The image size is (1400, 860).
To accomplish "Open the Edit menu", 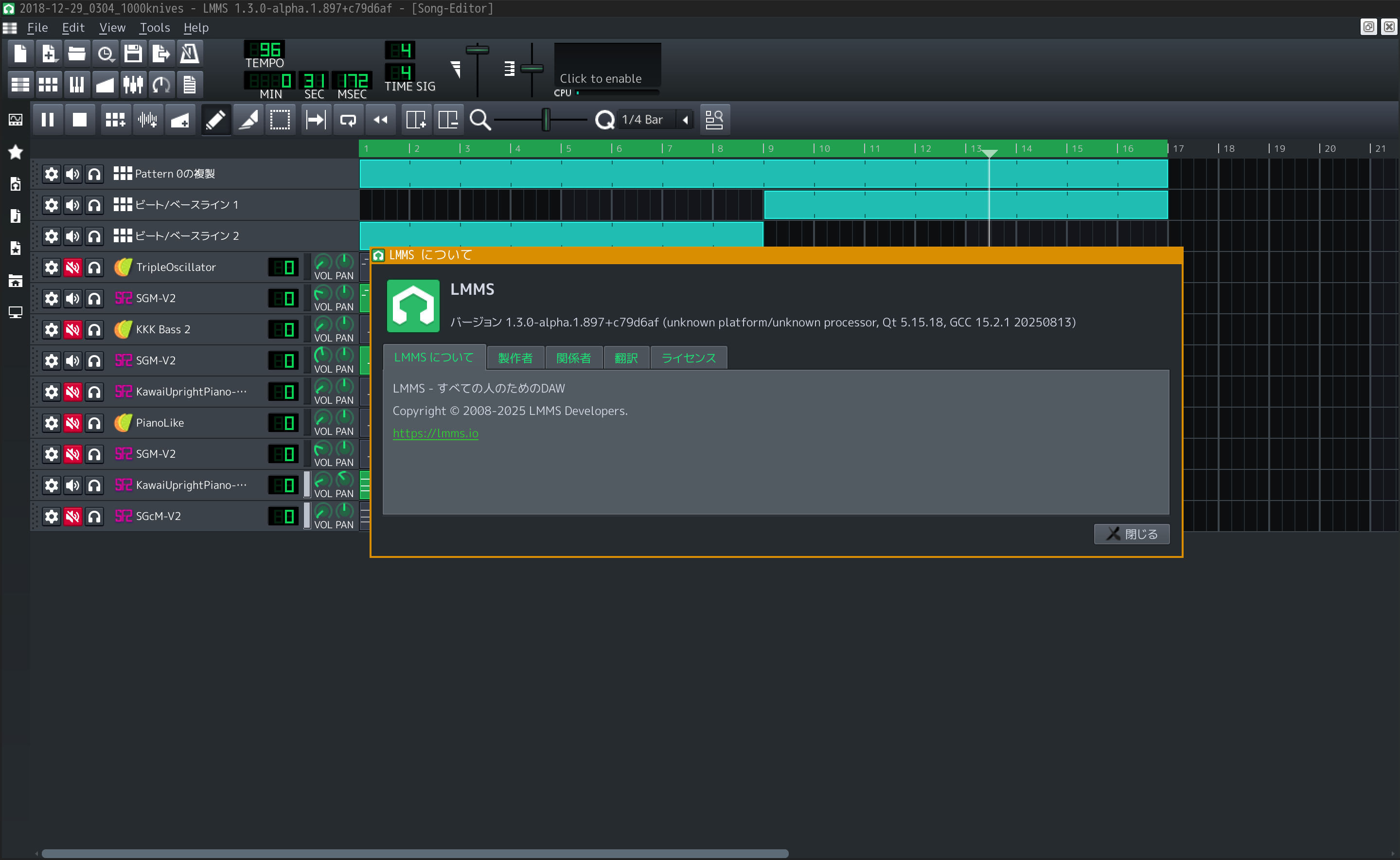I will click(73, 27).
